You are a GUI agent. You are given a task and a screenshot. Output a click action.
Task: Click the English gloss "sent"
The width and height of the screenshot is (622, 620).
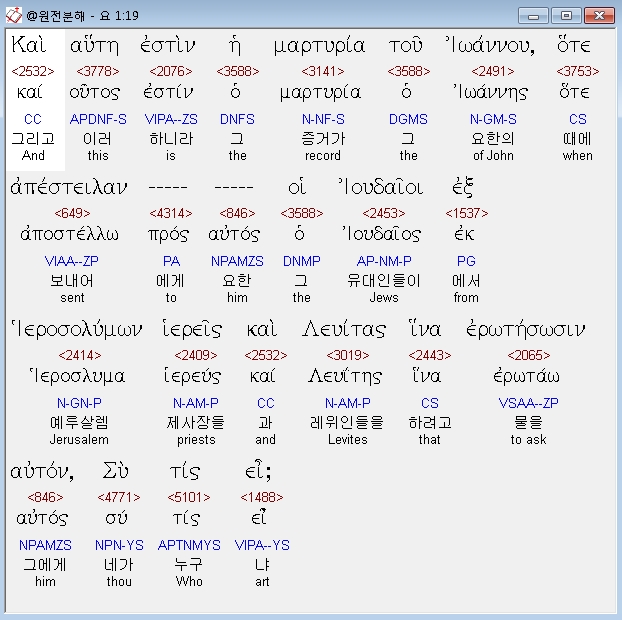(x=72, y=298)
